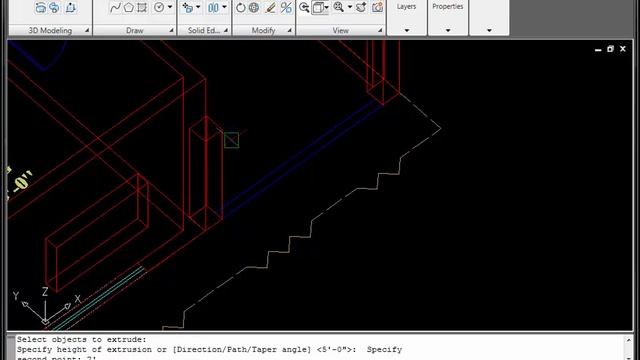
Task: Open the Properties panel dropdown
Action: [448, 30]
